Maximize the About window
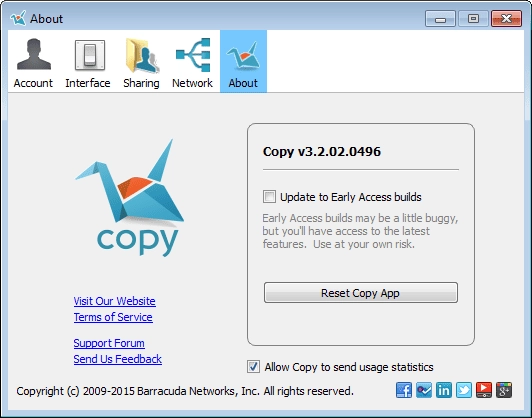 click(x=473, y=19)
